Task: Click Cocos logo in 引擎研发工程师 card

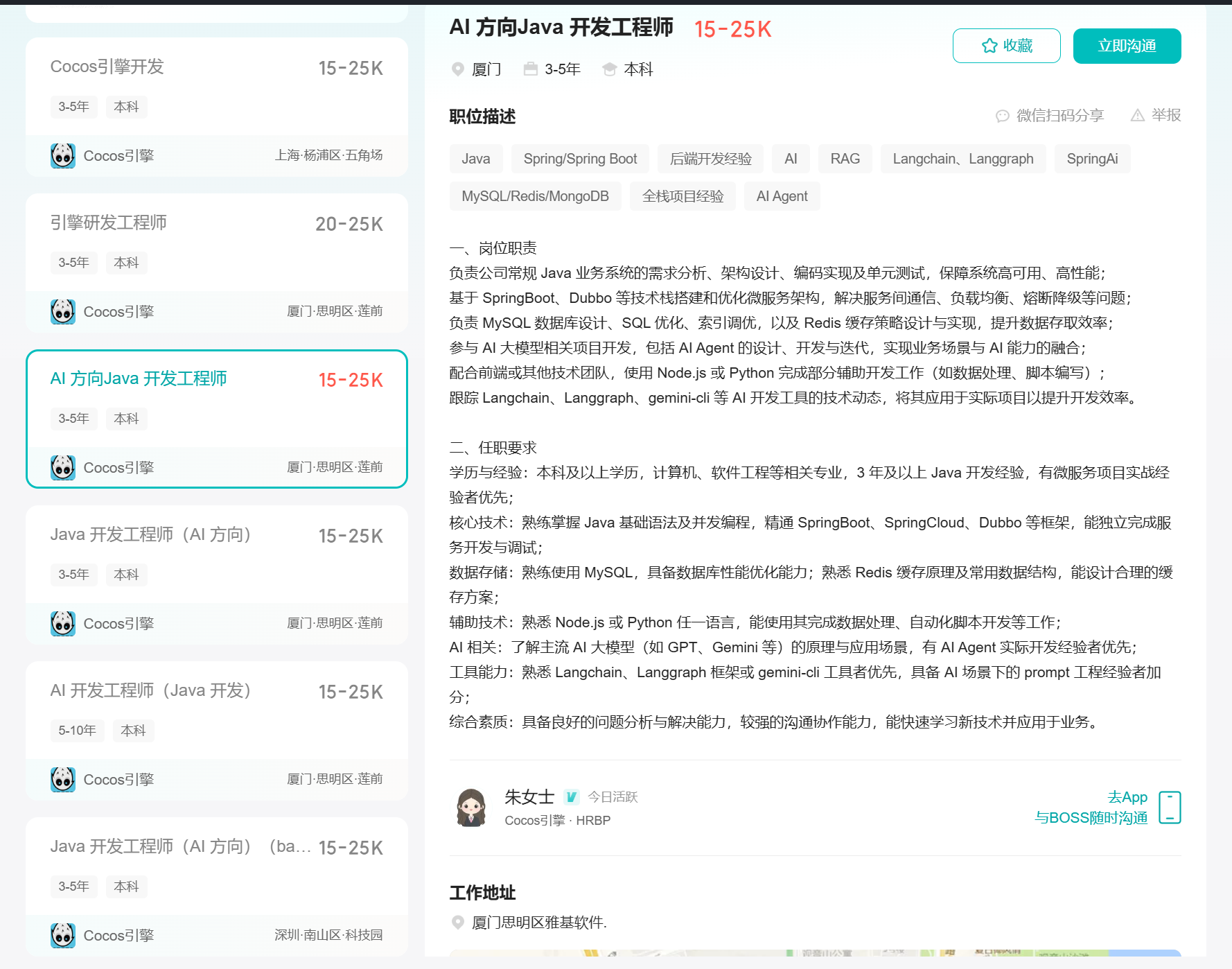Action: pos(63,312)
